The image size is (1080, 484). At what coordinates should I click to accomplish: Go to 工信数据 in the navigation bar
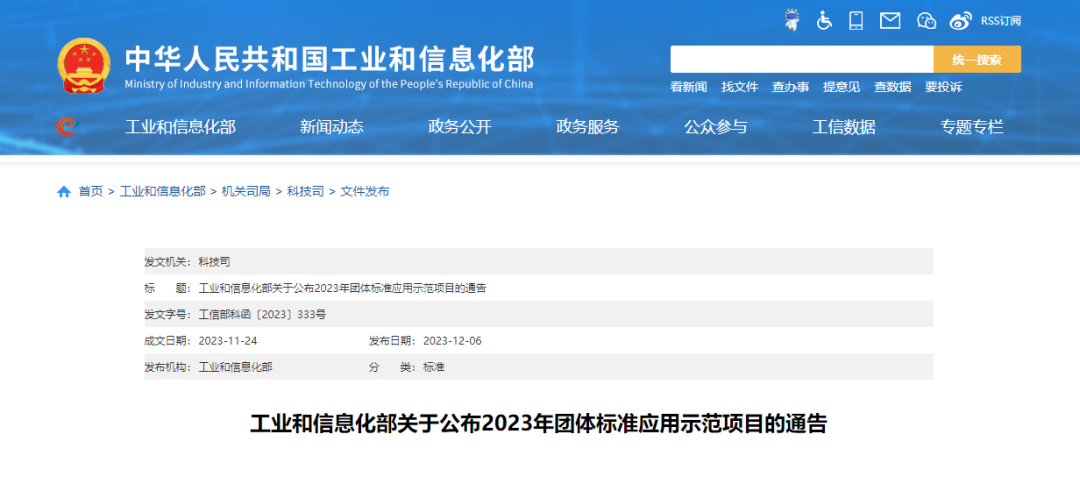point(844,127)
